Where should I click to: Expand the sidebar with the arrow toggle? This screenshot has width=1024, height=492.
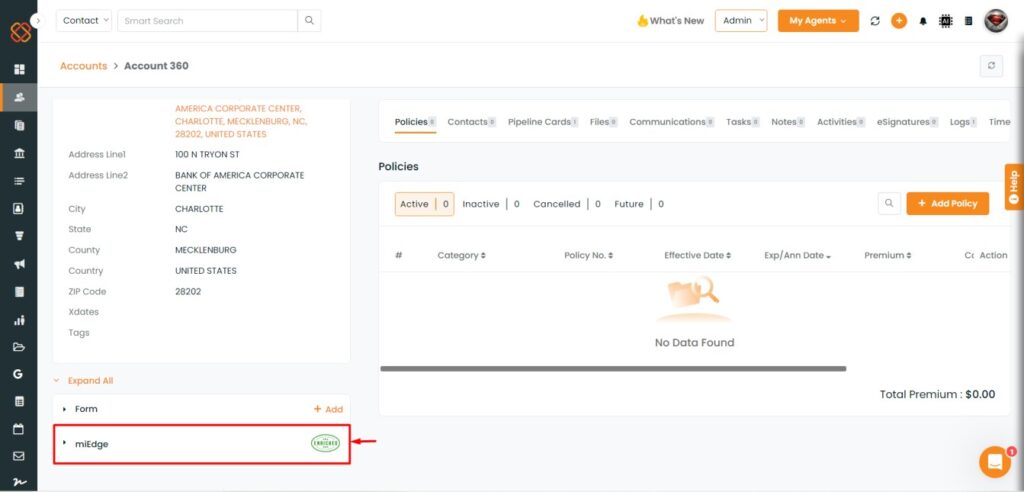pyautogui.click(x=38, y=21)
